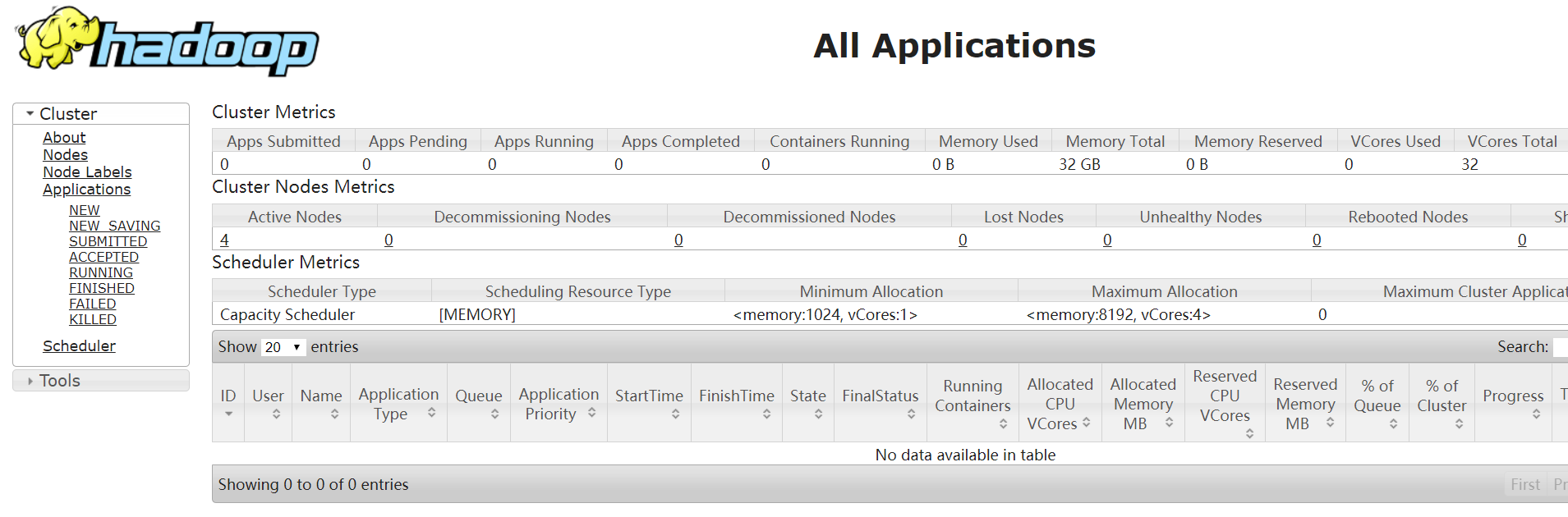Sort table by Application Type column
This screenshot has width=1568, height=517.
pos(398,403)
